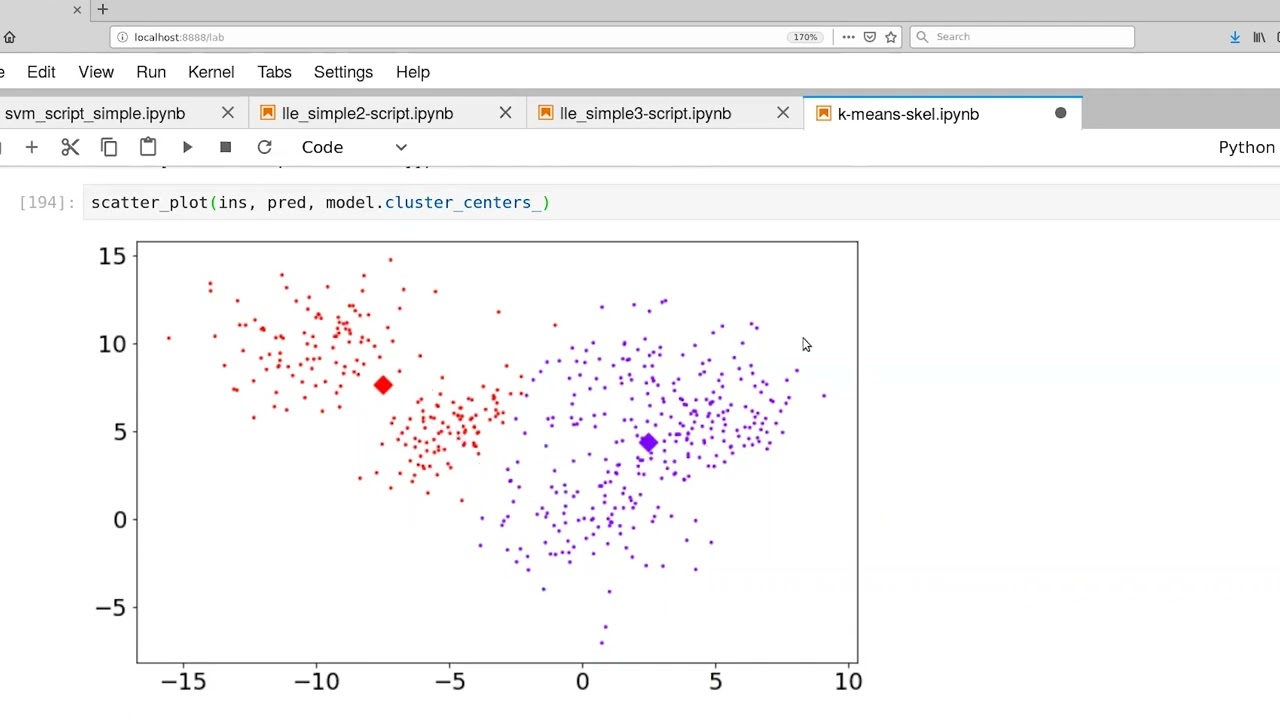The height and width of the screenshot is (720, 1280).
Task: Copy the selected cells
Action: [109, 147]
